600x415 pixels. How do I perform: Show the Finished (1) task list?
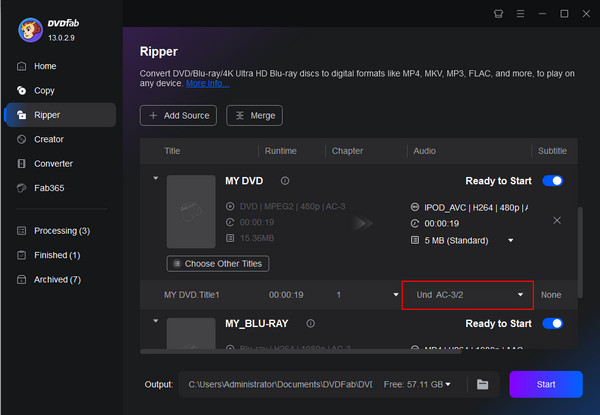coord(57,255)
